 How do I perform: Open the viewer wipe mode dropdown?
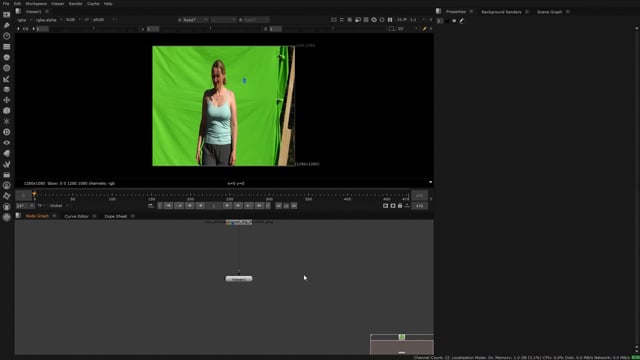click(223, 20)
